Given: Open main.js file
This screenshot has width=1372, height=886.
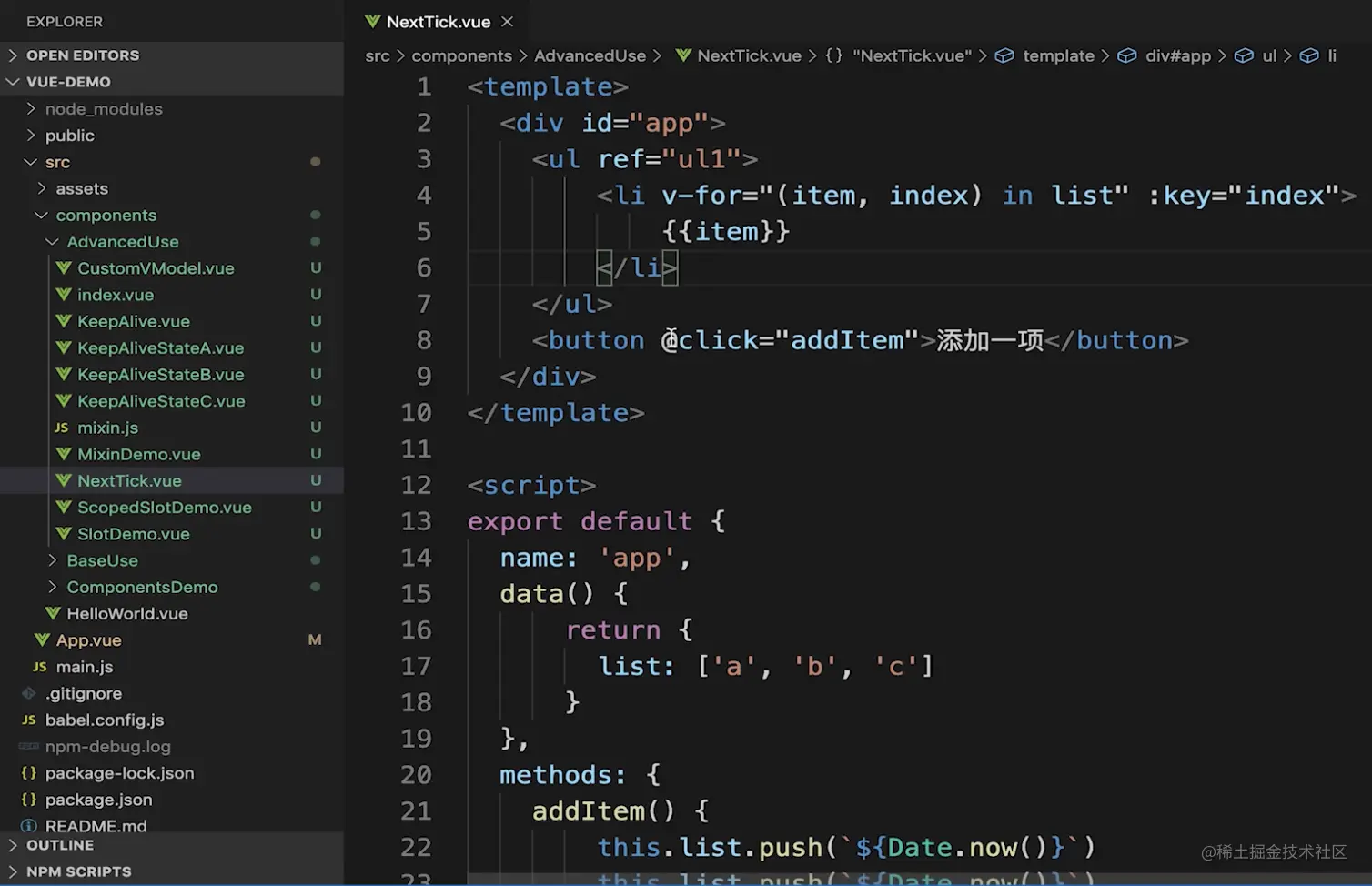Looking at the screenshot, I should [x=85, y=667].
